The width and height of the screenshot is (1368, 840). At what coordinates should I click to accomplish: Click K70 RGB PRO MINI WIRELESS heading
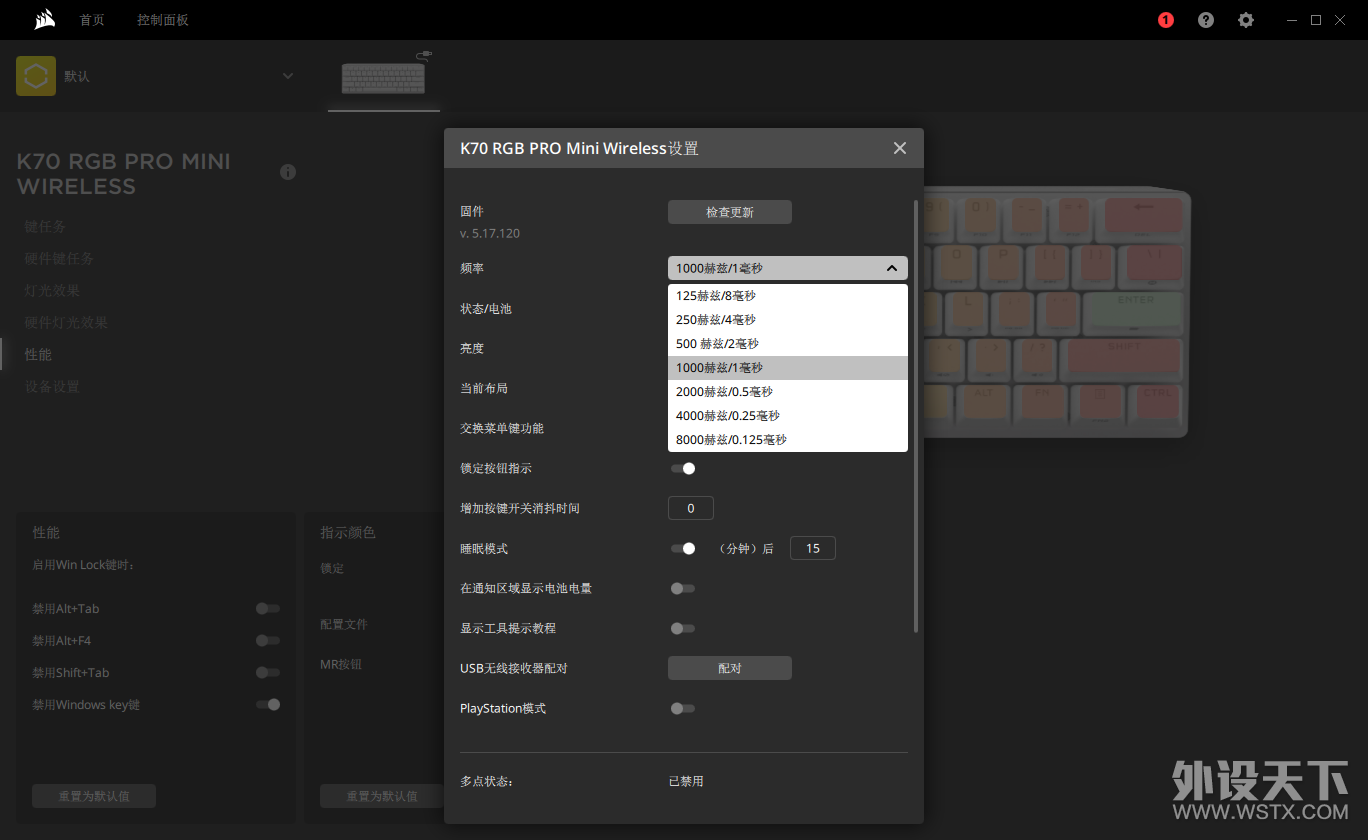coord(124,174)
